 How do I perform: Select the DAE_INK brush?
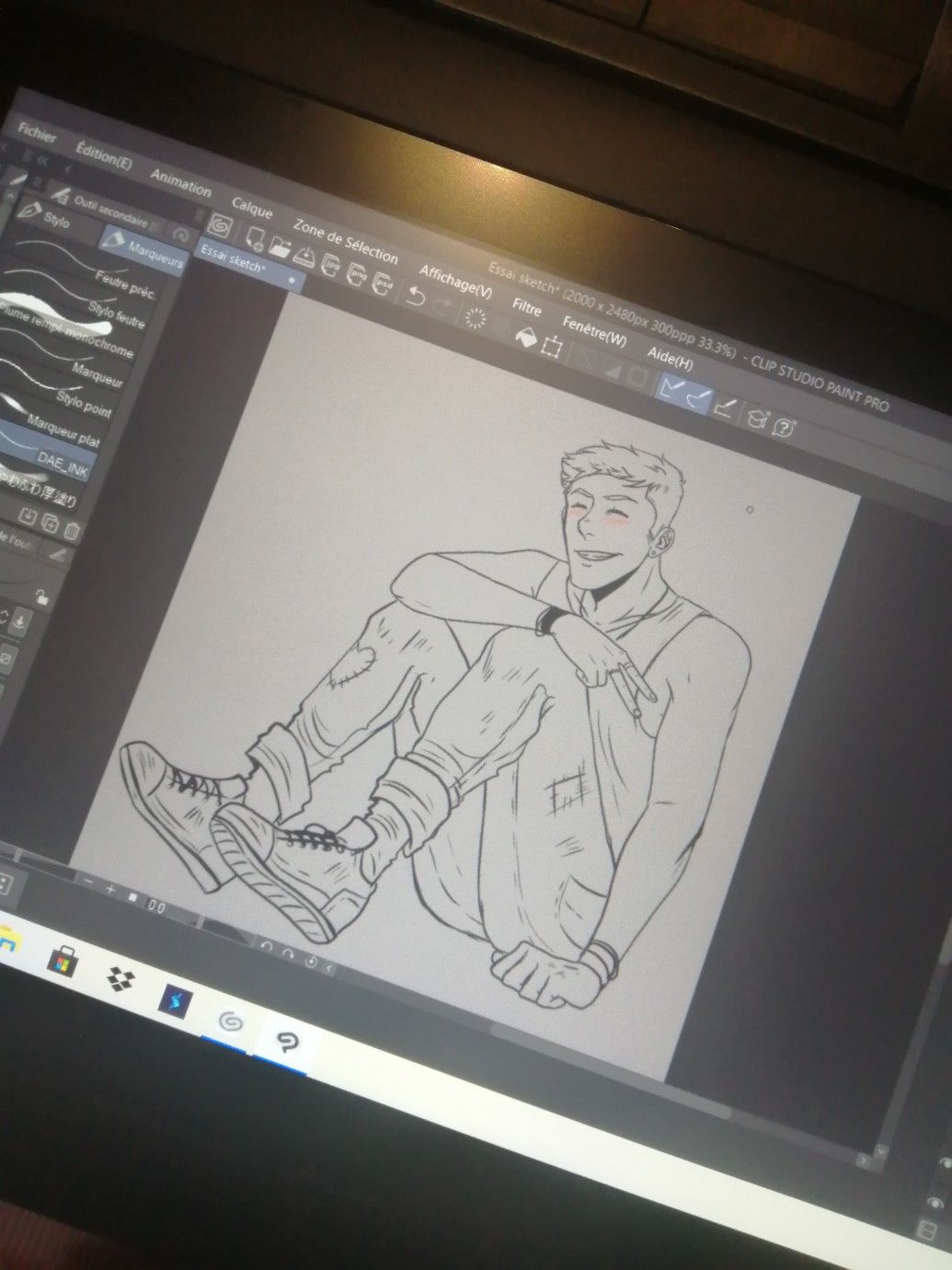[x=48, y=451]
